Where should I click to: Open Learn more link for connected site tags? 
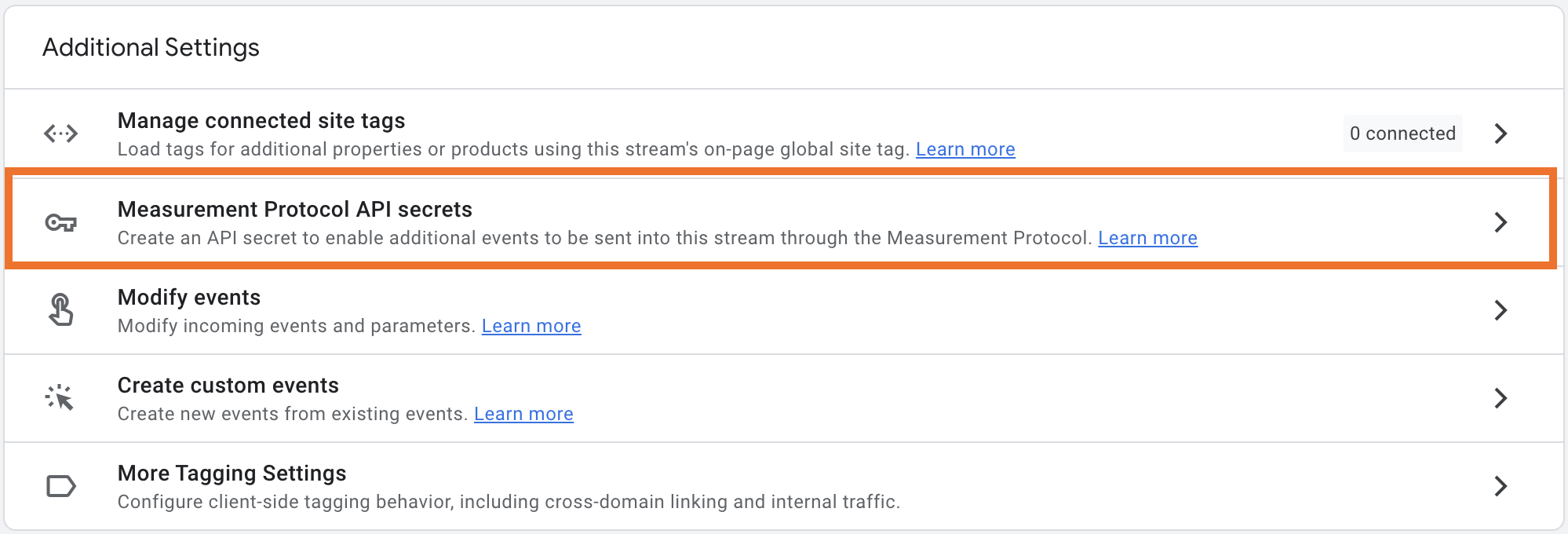pyautogui.click(x=965, y=149)
